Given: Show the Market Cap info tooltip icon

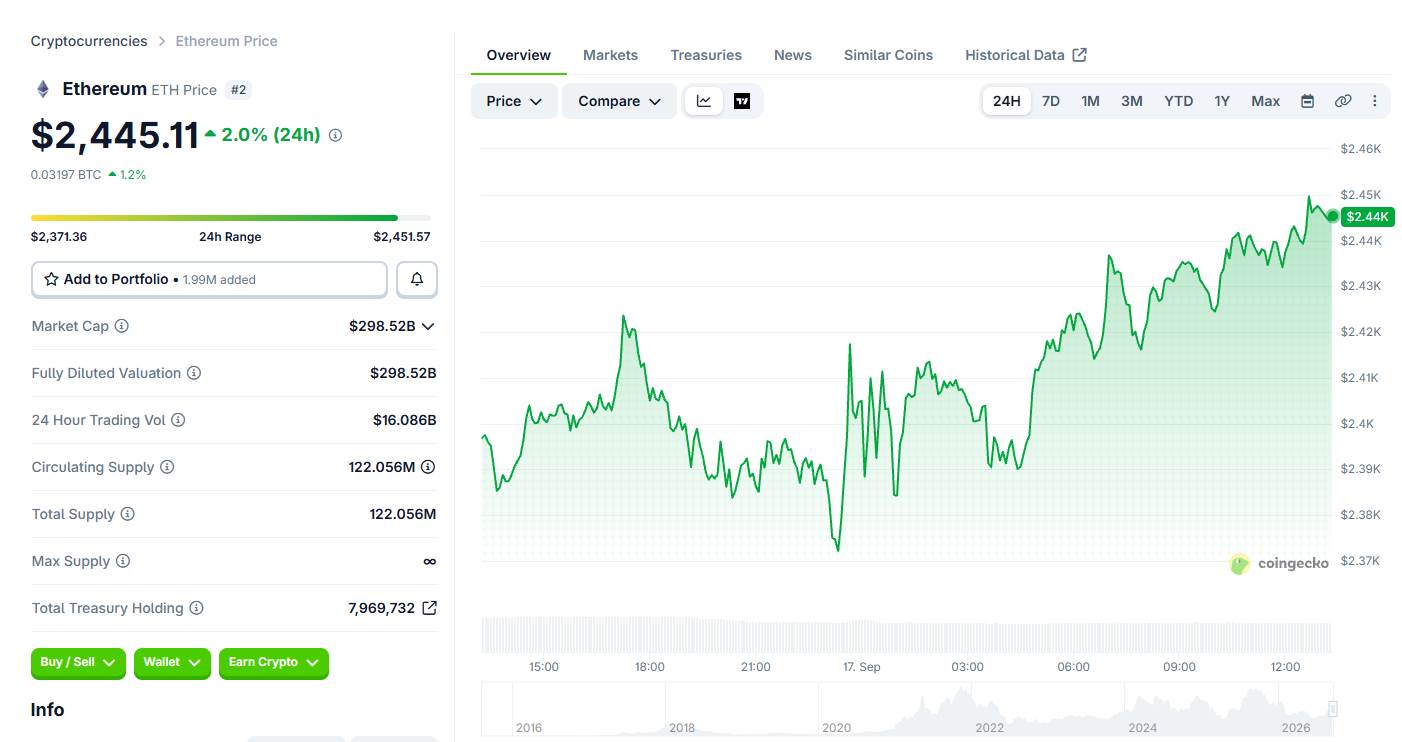Looking at the screenshot, I should (x=122, y=326).
